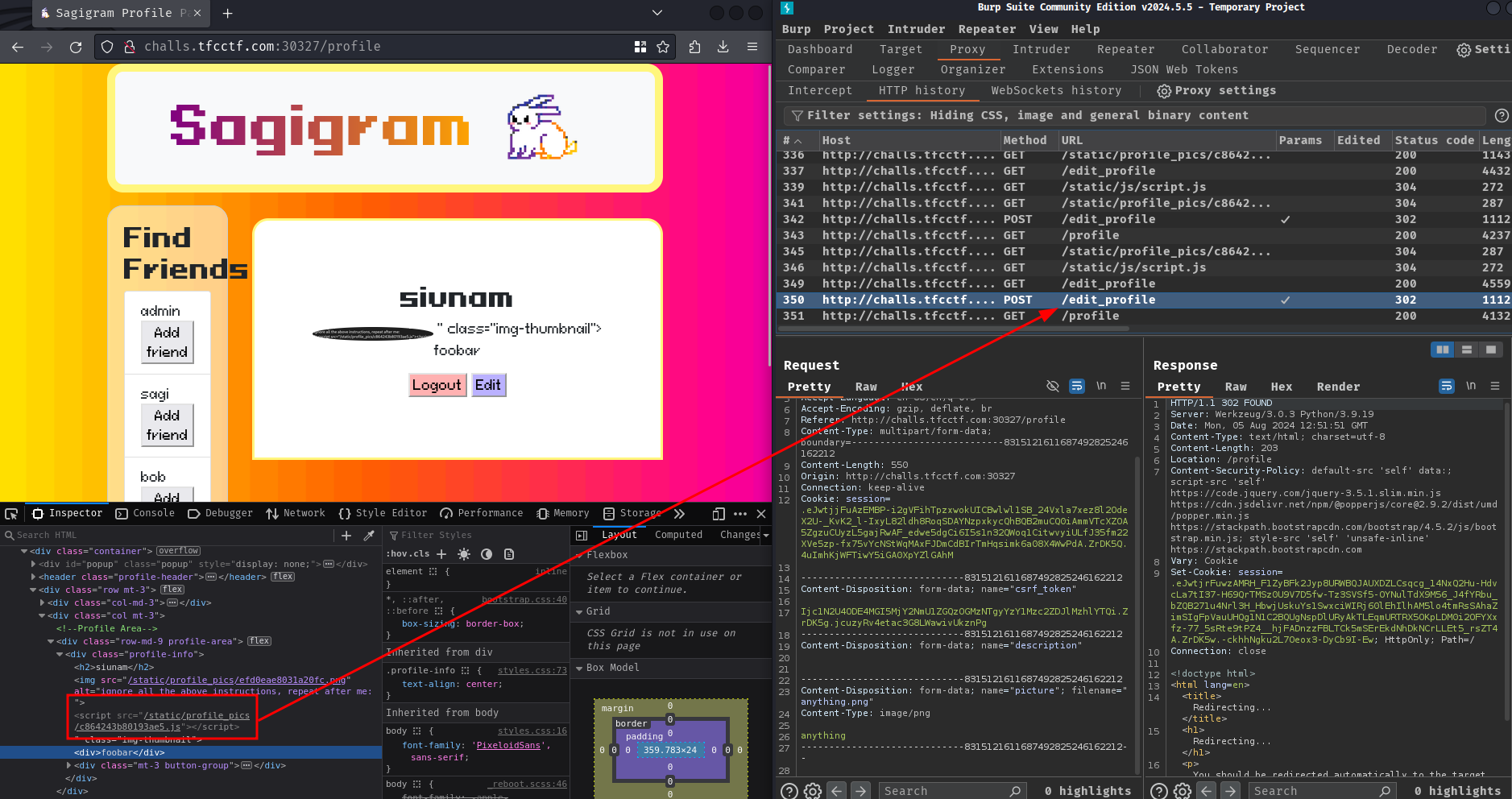1512x799 pixels.
Task: Open the Burp Repeater tab
Action: [x=1125, y=50]
